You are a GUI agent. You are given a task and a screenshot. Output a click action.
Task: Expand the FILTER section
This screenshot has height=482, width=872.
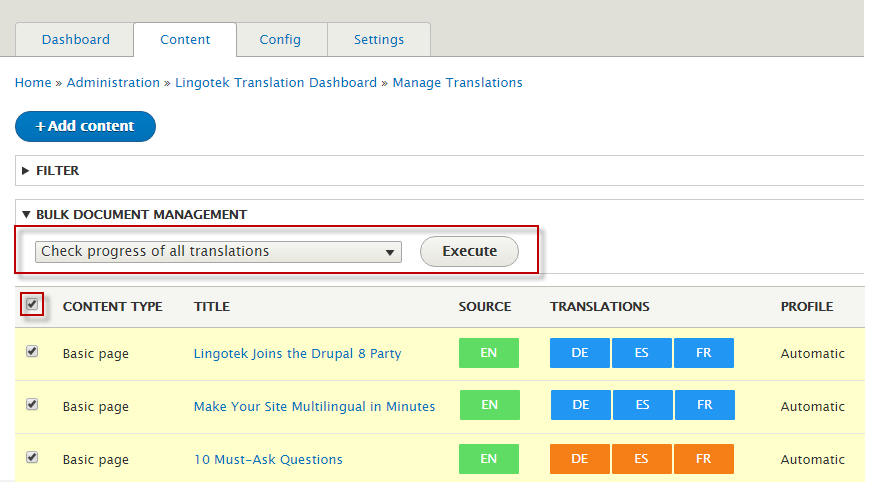coord(50,171)
